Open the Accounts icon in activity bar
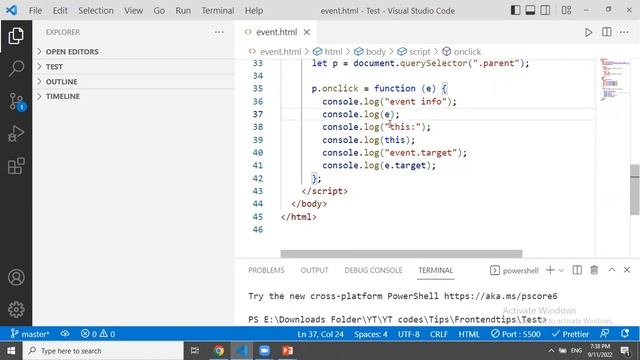 (16, 277)
